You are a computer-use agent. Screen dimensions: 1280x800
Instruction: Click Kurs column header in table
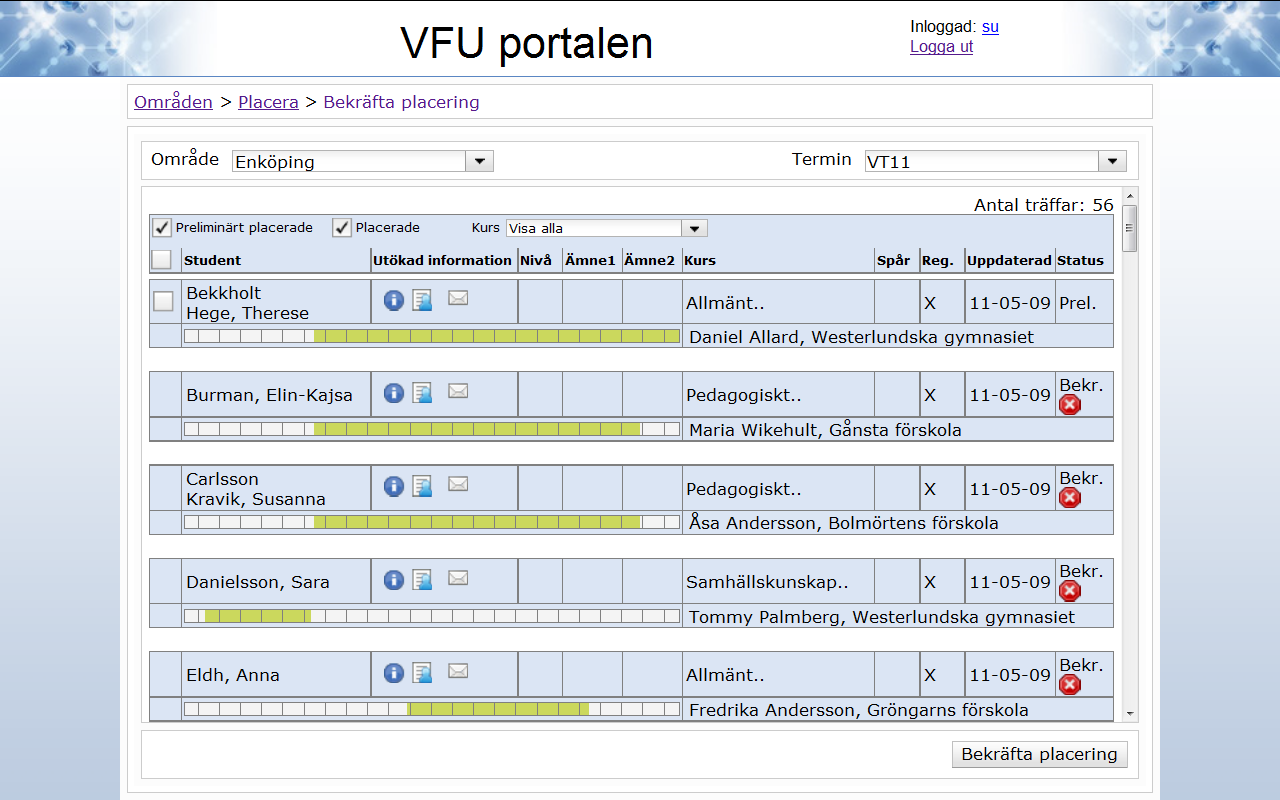pyautogui.click(x=701, y=260)
